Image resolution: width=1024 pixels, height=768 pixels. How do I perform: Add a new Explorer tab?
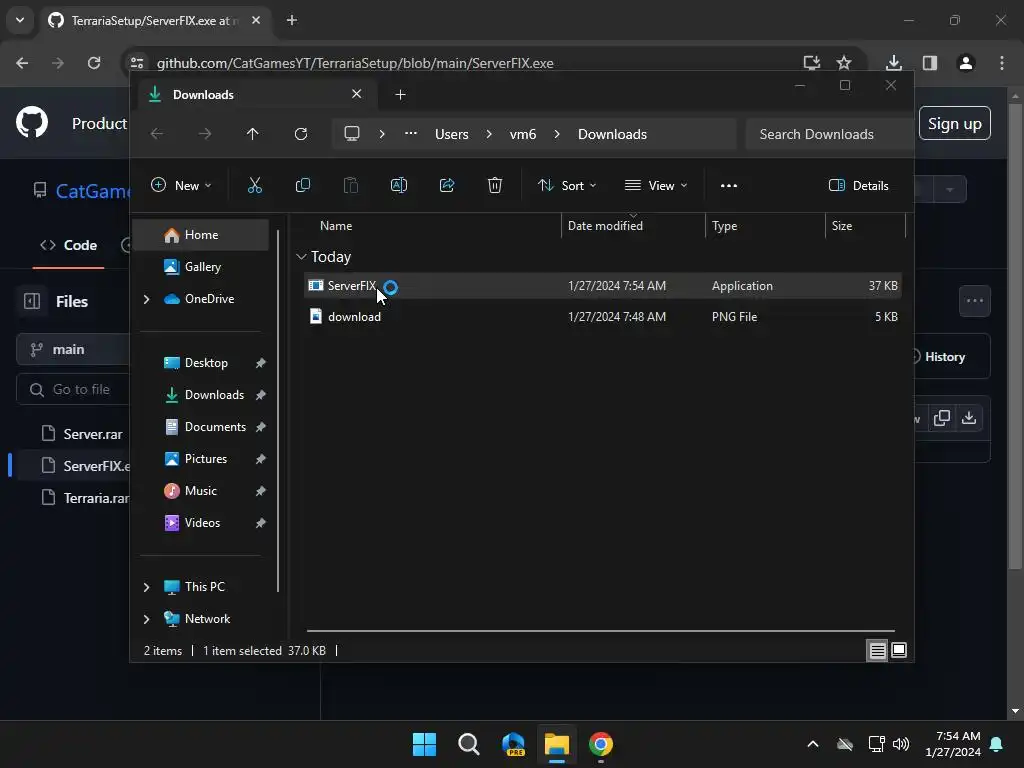coord(400,95)
